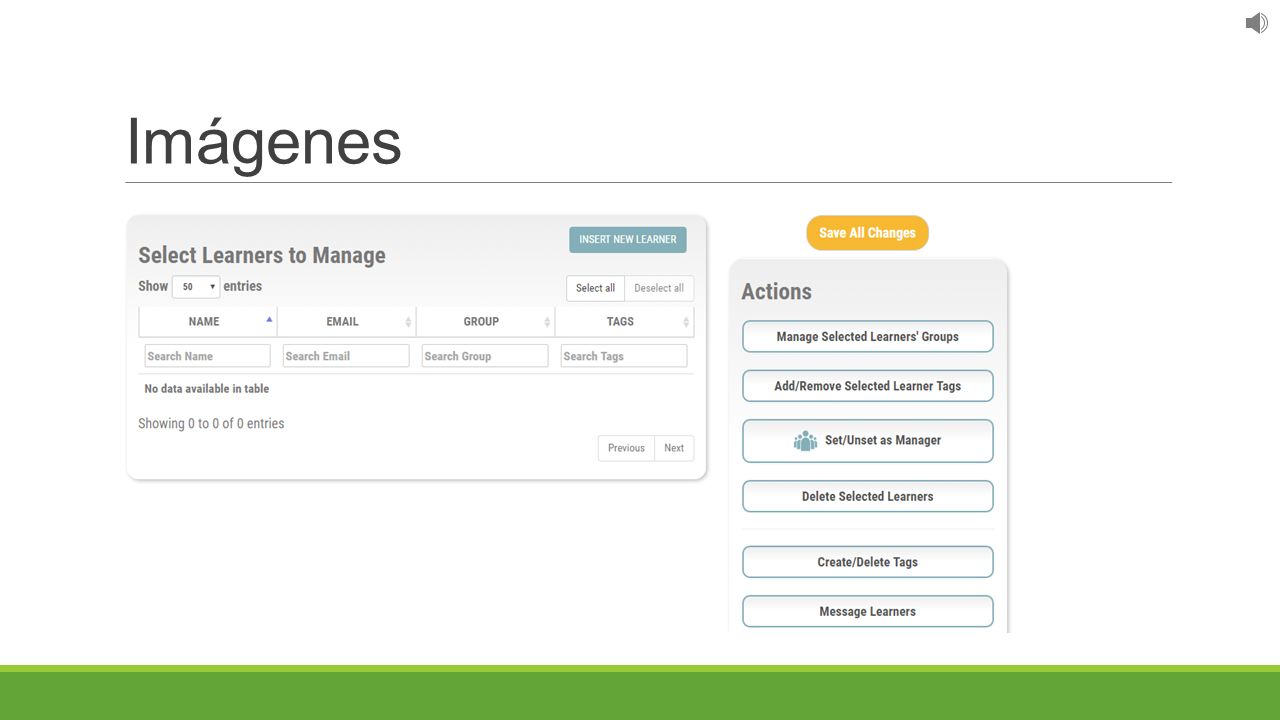Sort the table by the TAGS column

[x=624, y=321]
